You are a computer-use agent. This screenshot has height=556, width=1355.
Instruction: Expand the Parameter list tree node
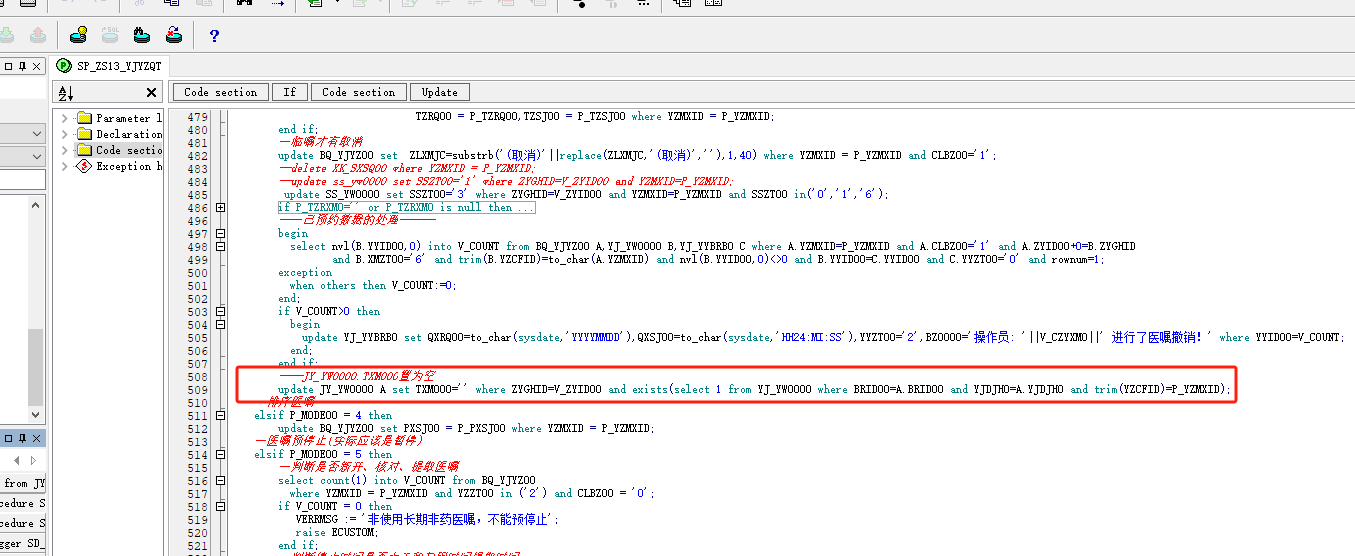(x=65, y=118)
